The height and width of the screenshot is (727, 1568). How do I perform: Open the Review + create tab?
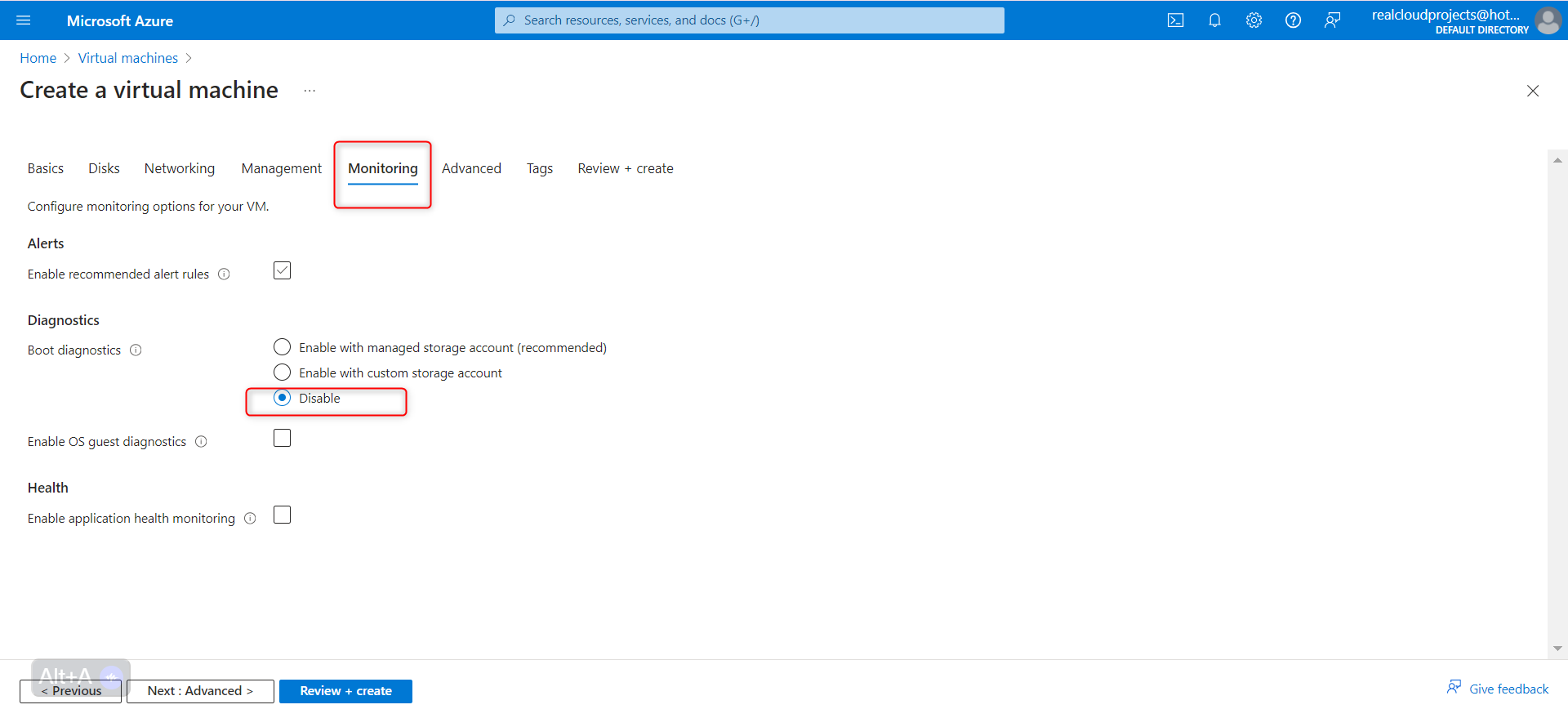click(626, 168)
